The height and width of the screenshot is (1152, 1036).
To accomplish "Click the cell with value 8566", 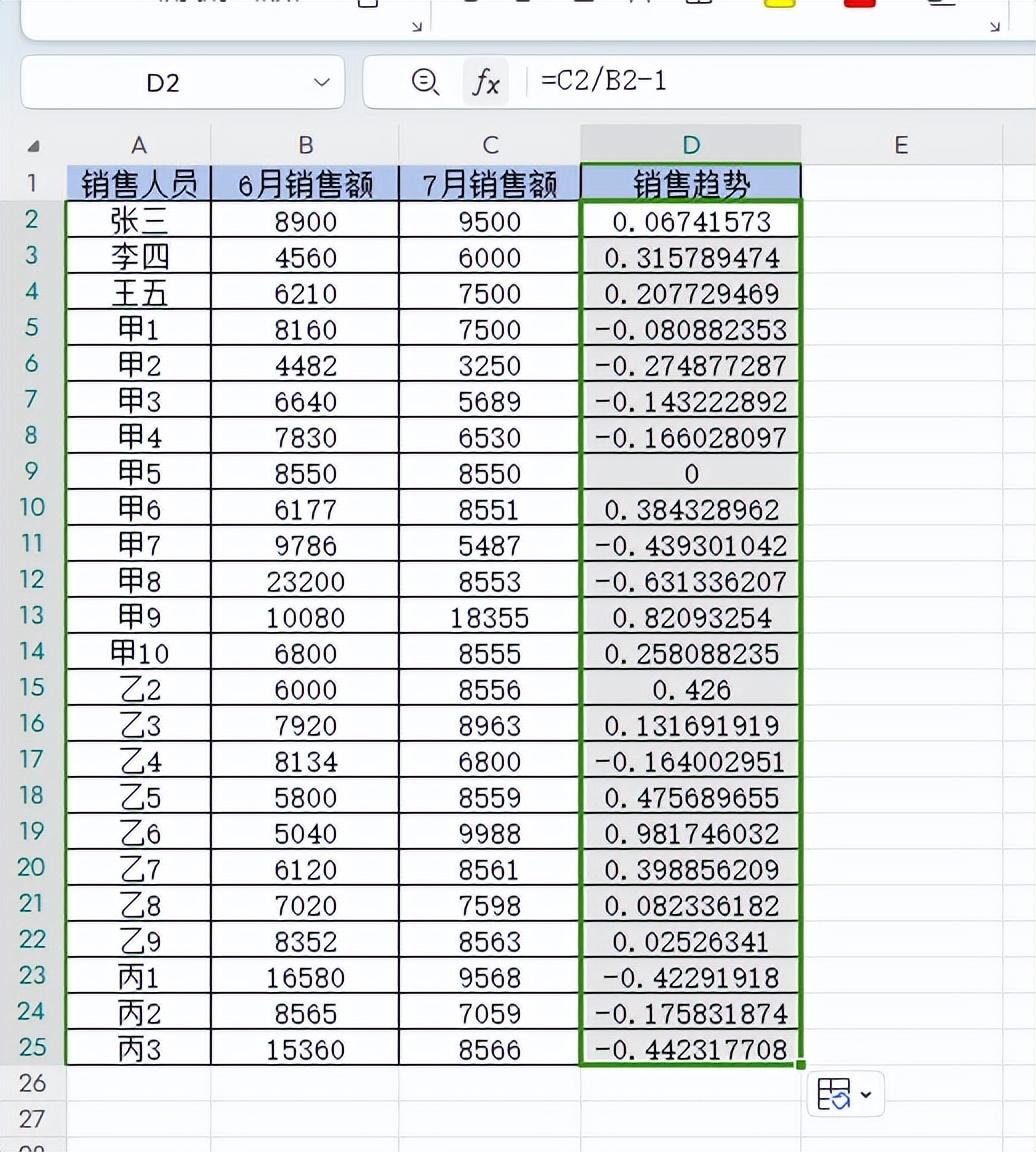I will pyautogui.click(x=489, y=1048).
